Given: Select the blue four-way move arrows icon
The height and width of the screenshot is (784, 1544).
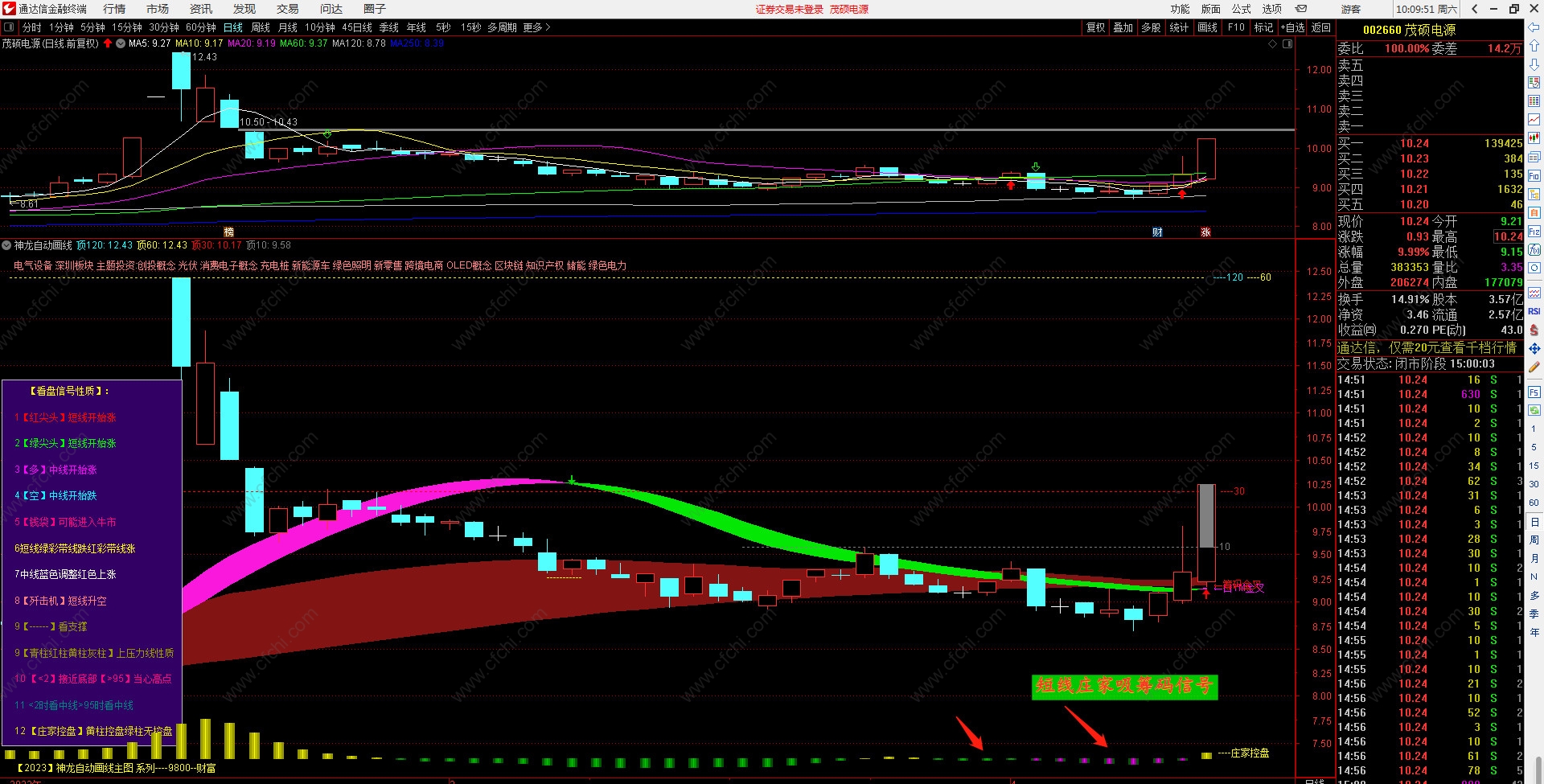Looking at the screenshot, I should coord(1534,348).
